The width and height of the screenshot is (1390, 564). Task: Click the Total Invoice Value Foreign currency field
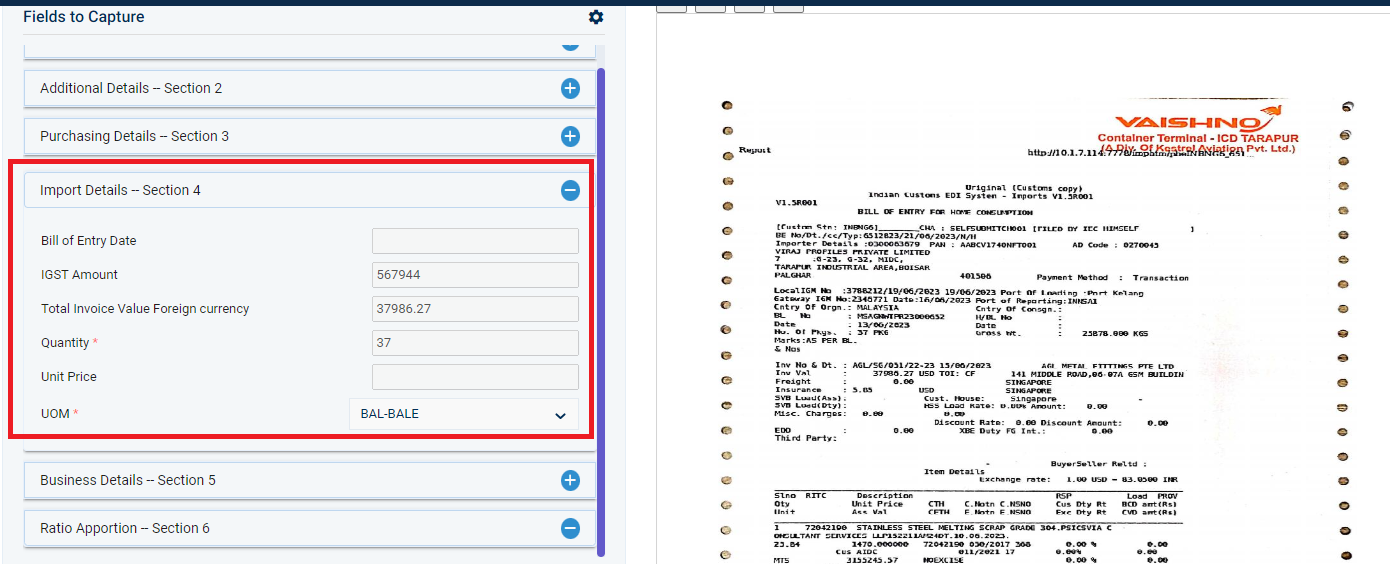[475, 309]
